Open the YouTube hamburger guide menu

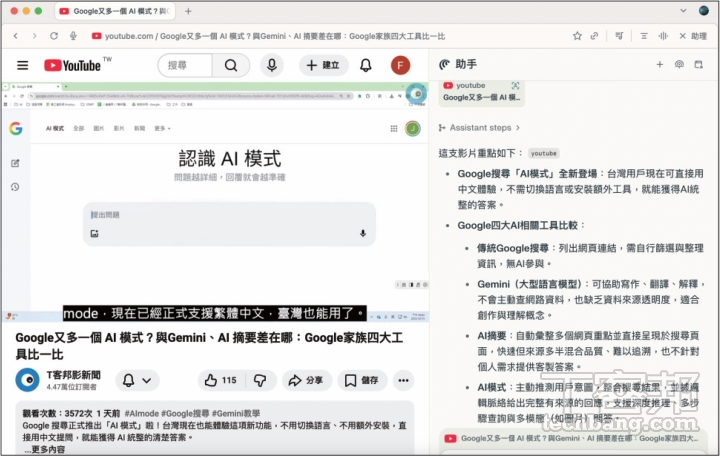click(x=22, y=65)
